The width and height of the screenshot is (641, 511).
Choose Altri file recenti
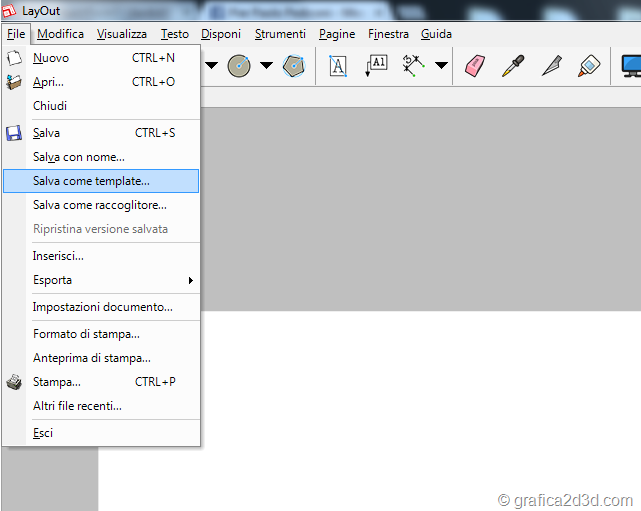(x=77, y=406)
